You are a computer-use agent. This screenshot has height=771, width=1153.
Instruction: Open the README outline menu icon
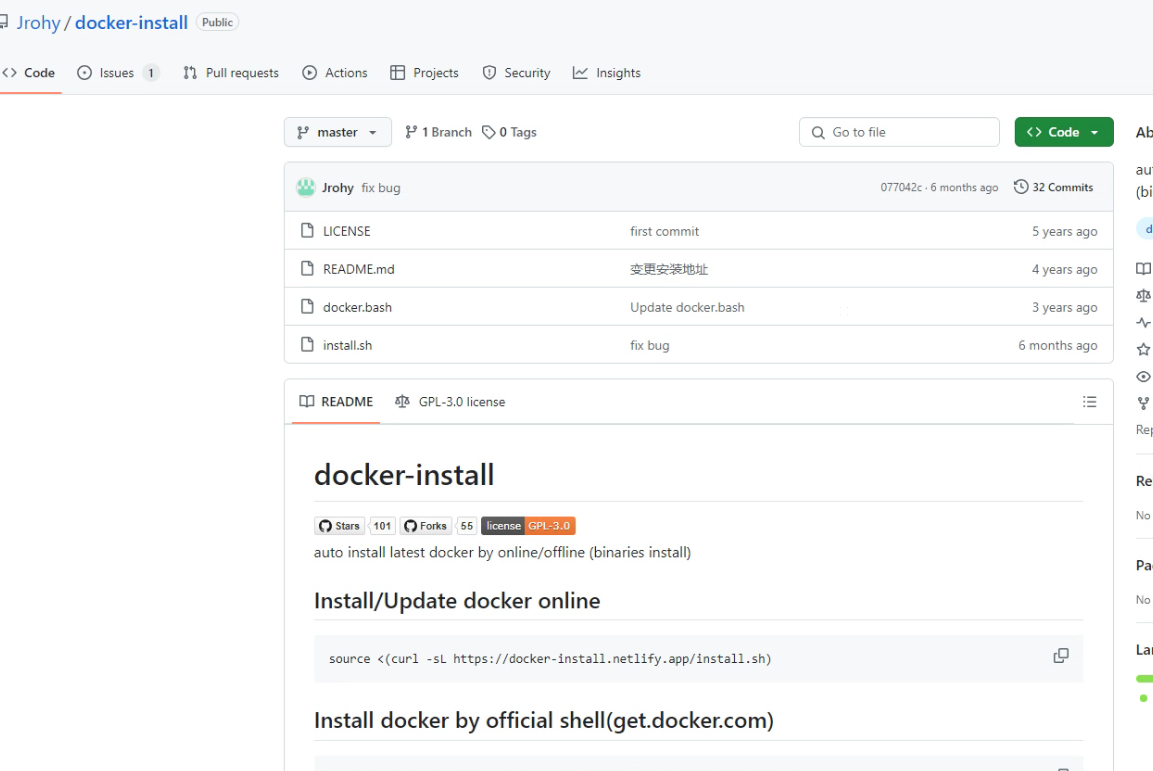tap(1090, 402)
